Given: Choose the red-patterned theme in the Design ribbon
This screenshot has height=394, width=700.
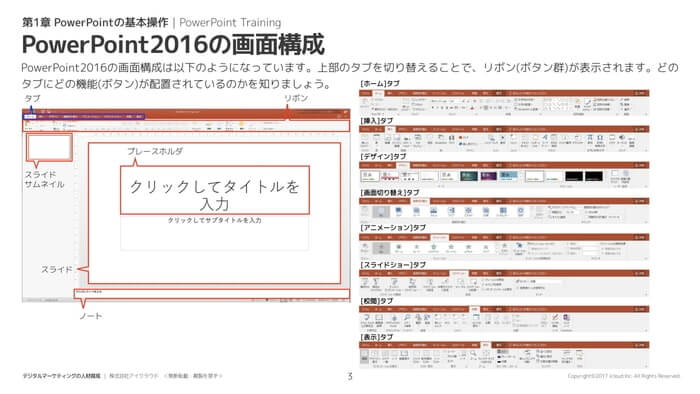Looking at the screenshot, I should tap(389, 176).
